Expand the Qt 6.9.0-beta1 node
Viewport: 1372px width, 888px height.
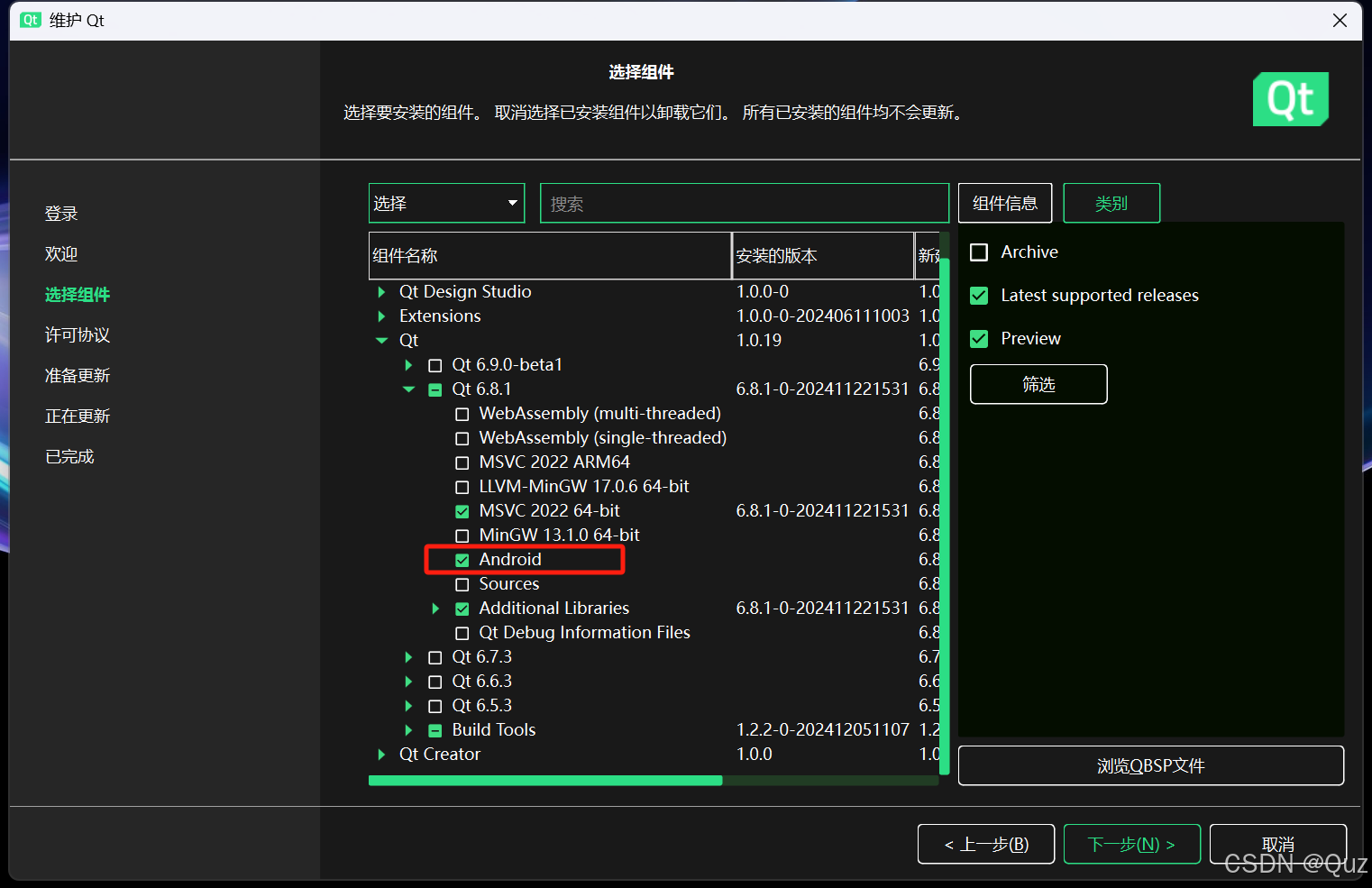[408, 365]
